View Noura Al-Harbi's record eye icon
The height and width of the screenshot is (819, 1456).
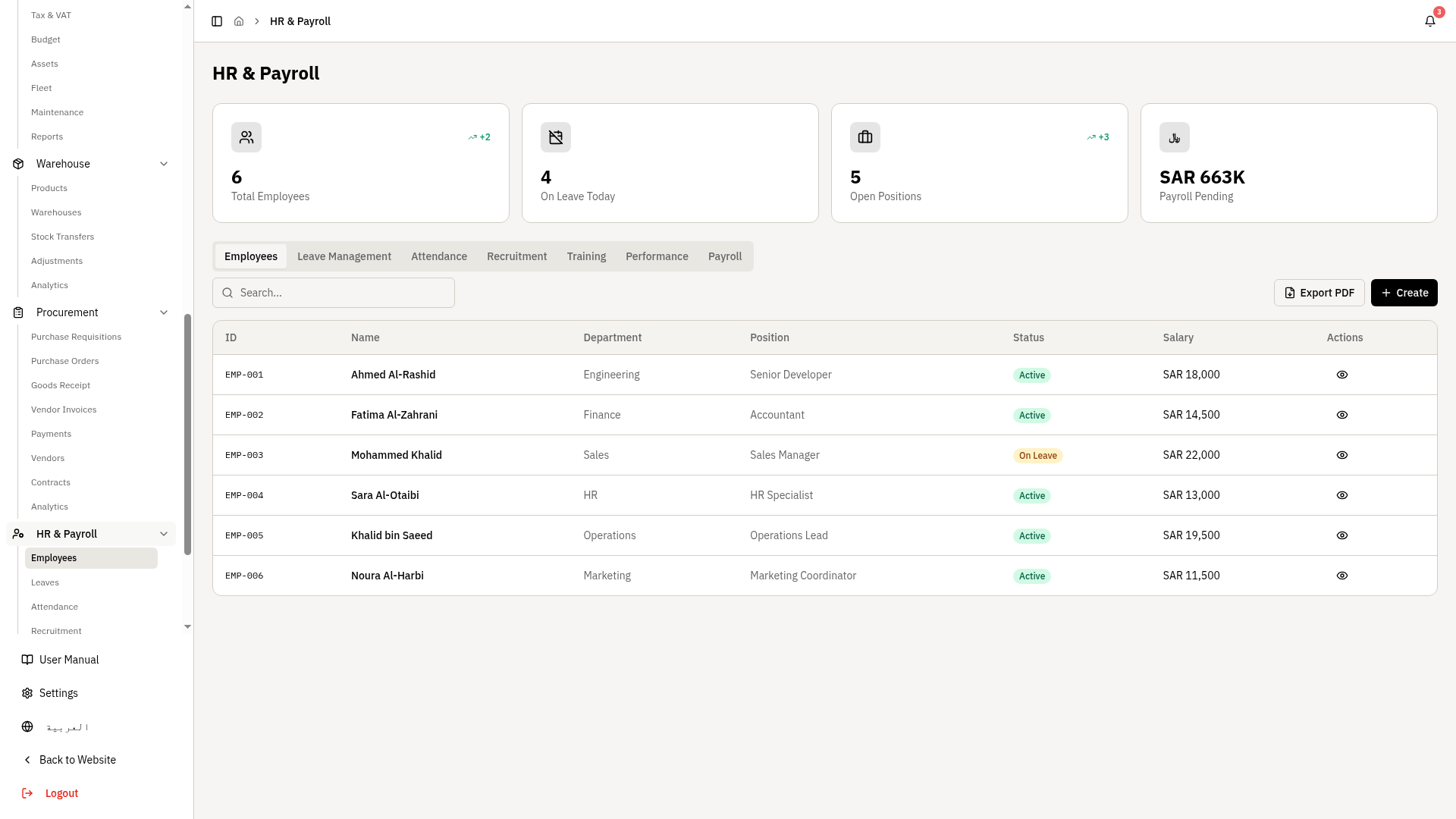click(1342, 576)
